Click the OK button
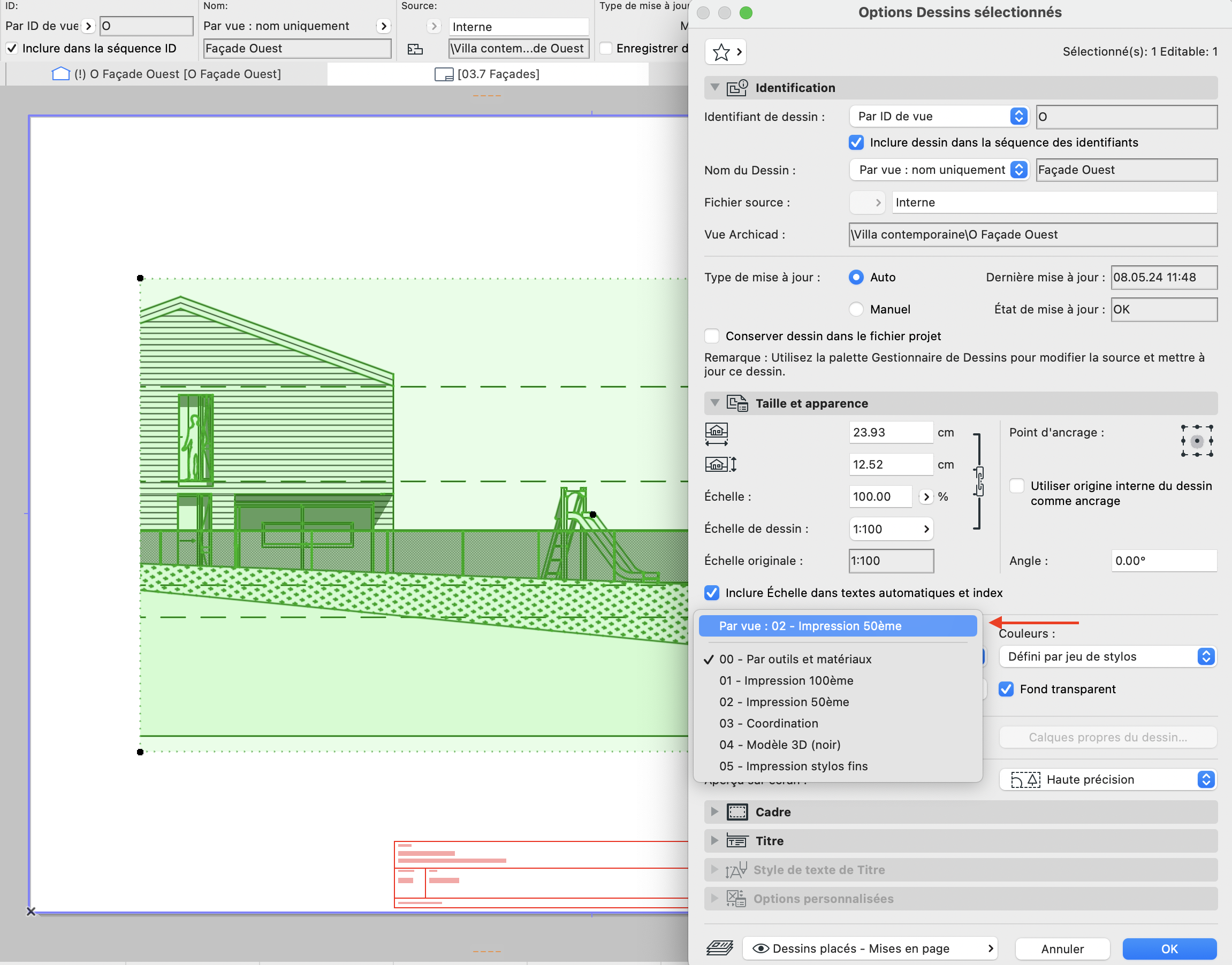The height and width of the screenshot is (965, 1232). (1169, 949)
